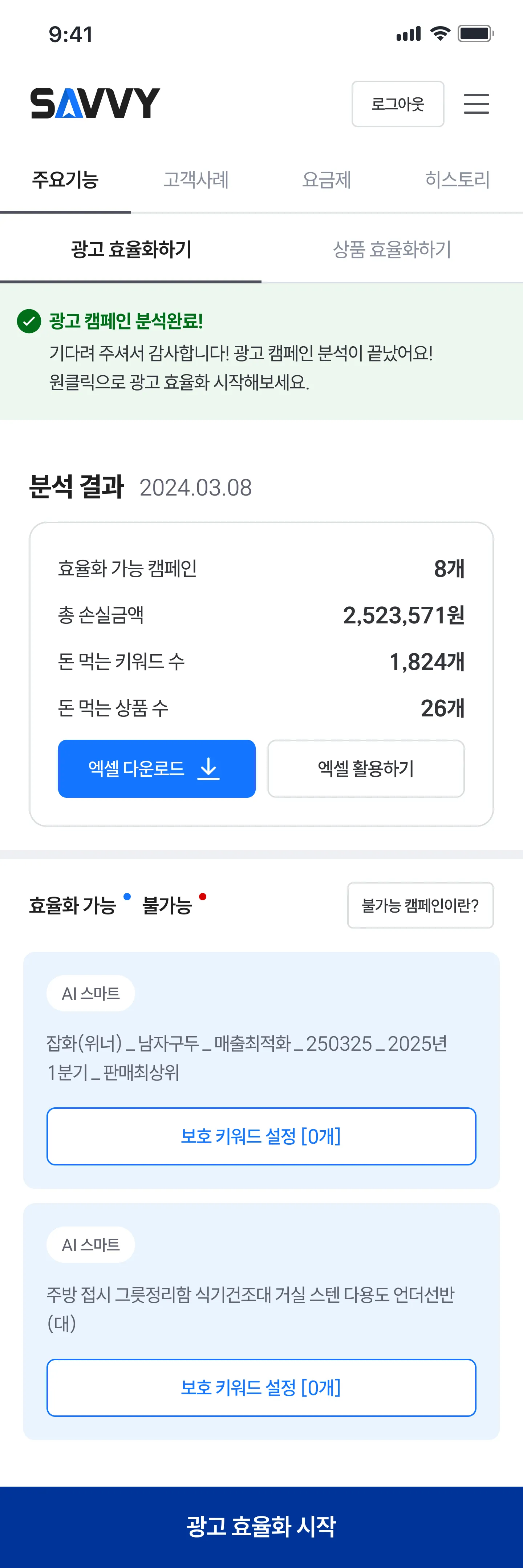This screenshot has width=523, height=1568.
Task: Open the 불가능 캠페인이란? help button
Action: (x=420, y=905)
